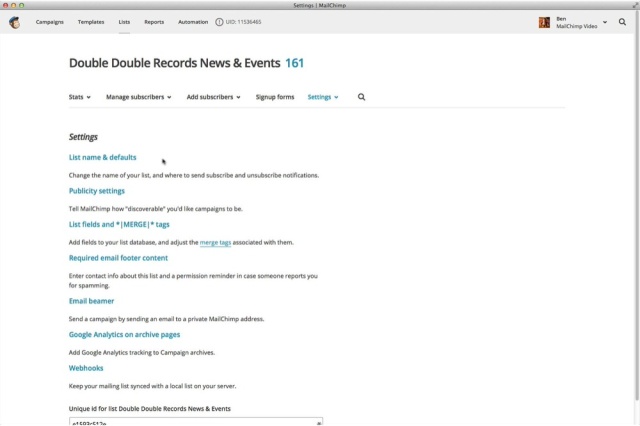Click the UID info circle icon

[219, 22]
